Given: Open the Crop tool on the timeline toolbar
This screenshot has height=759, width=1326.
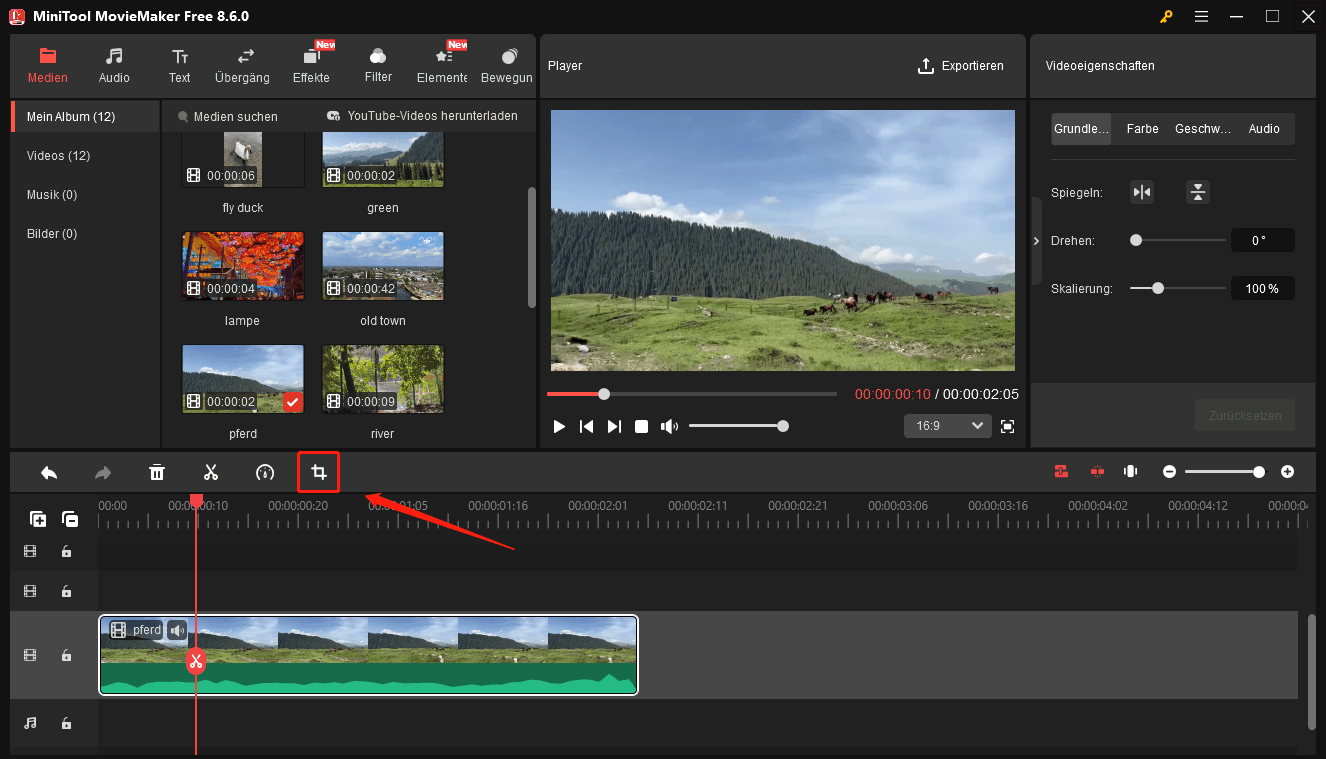Looking at the screenshot, I should [x=318, y=471].
